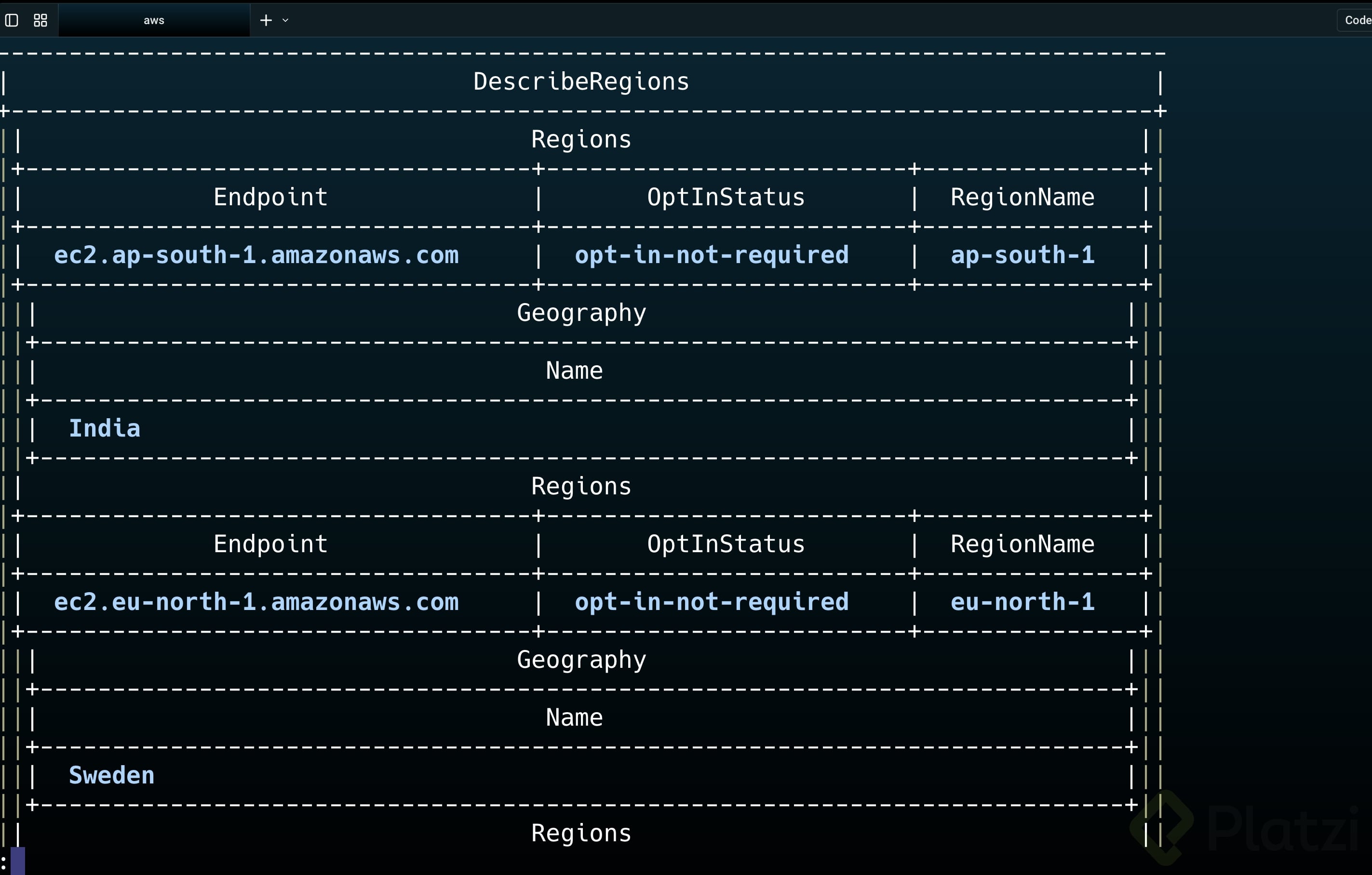This screenshot has width=1372, height=875.
Task: Click the India geography name
Action: tap(105, 429)
